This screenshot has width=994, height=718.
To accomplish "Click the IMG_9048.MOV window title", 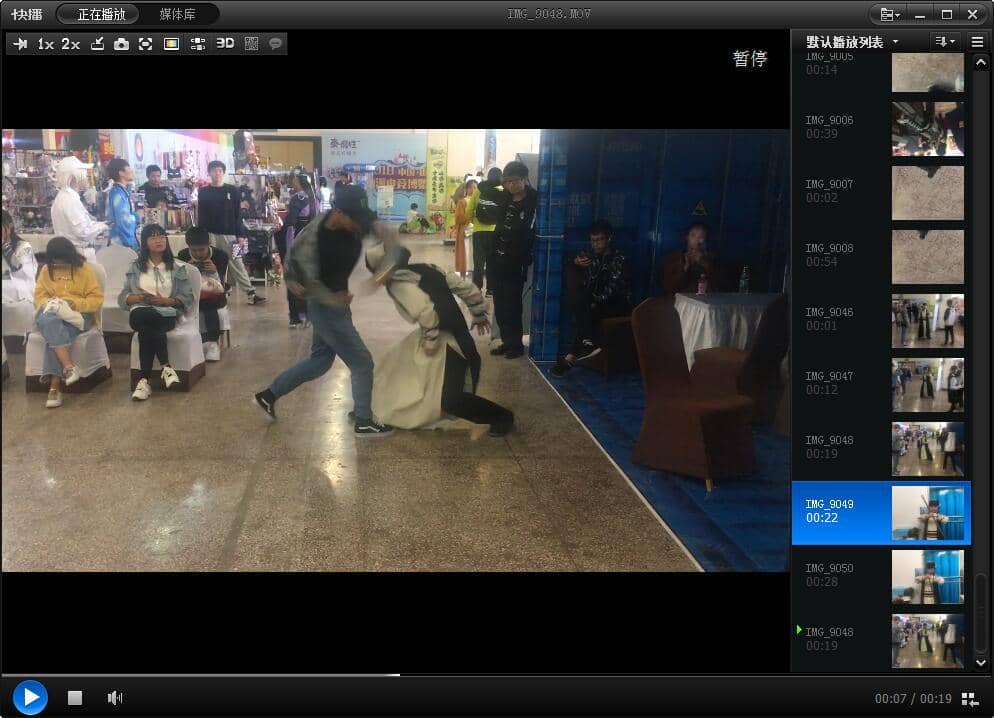I will (x=549, y=14).
